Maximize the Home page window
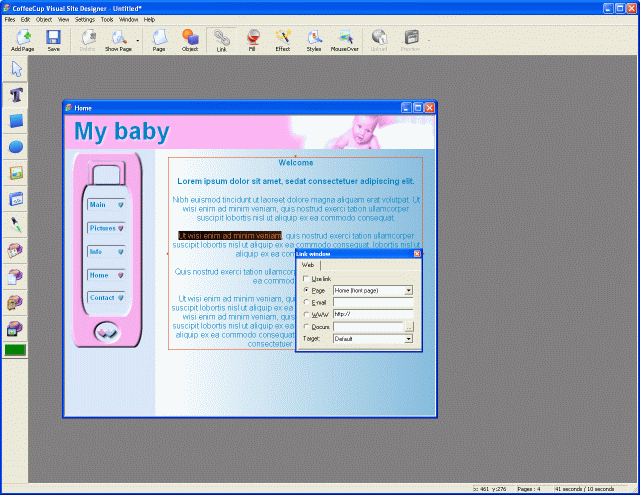The width and height of the screenshot is (640, 495). click(418, 108)
